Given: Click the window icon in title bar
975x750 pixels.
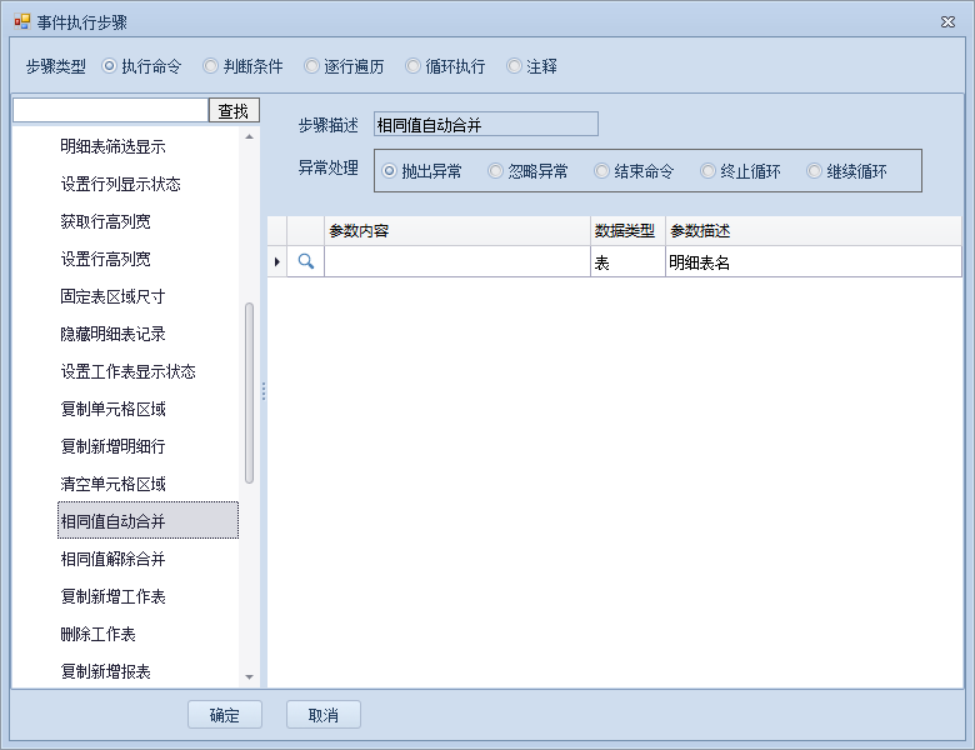Looking at the screenshot, I should coord(22,22).
